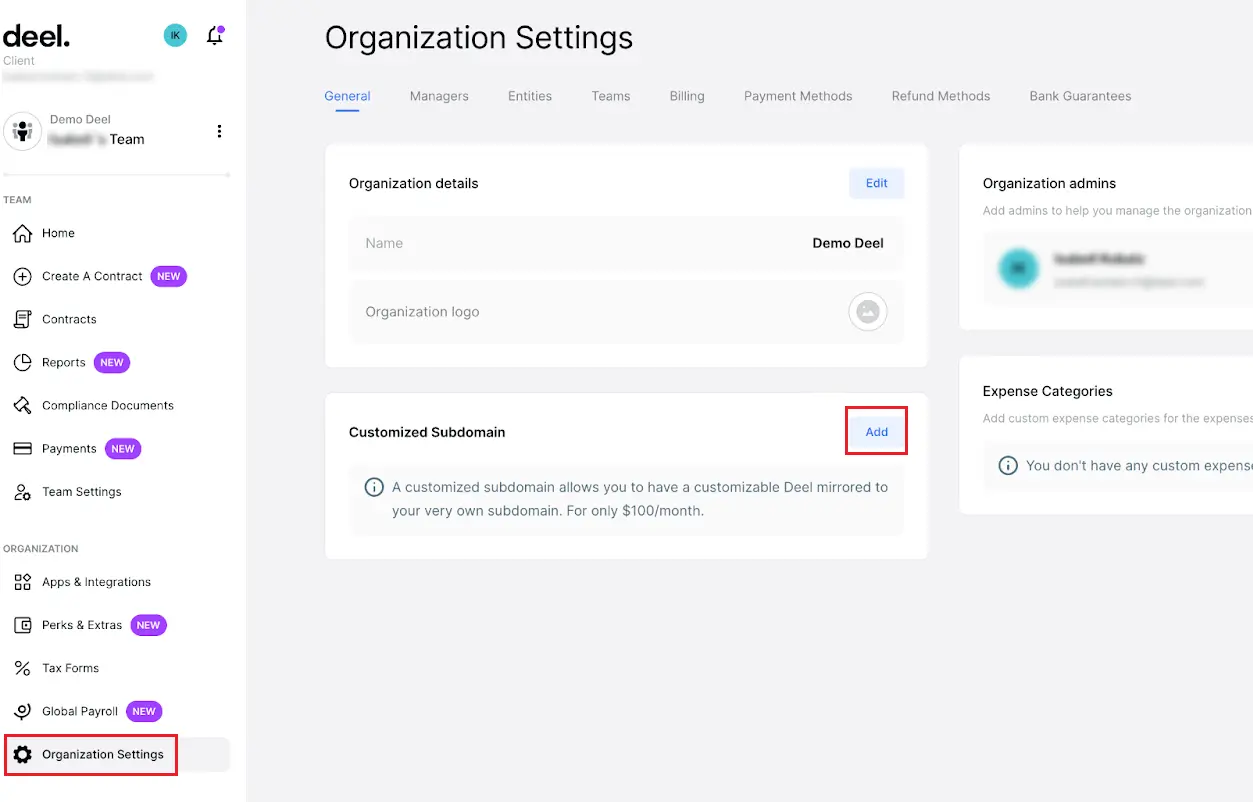Switch to the Managers tab
Image resolution: width=1253 pixels, height=802 pixels.
pyautogui.click(x=439, y=96)
